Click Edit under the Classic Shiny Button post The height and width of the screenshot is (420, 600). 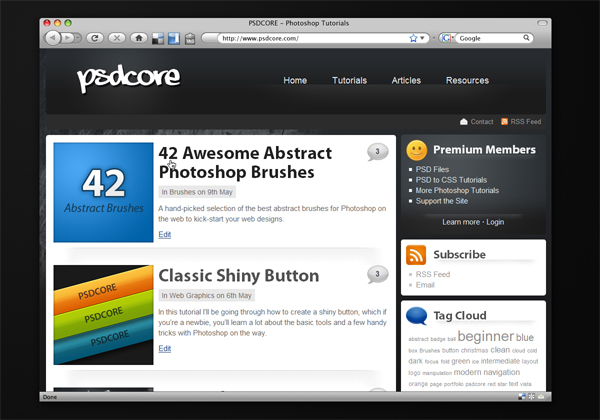click(165, 348)
